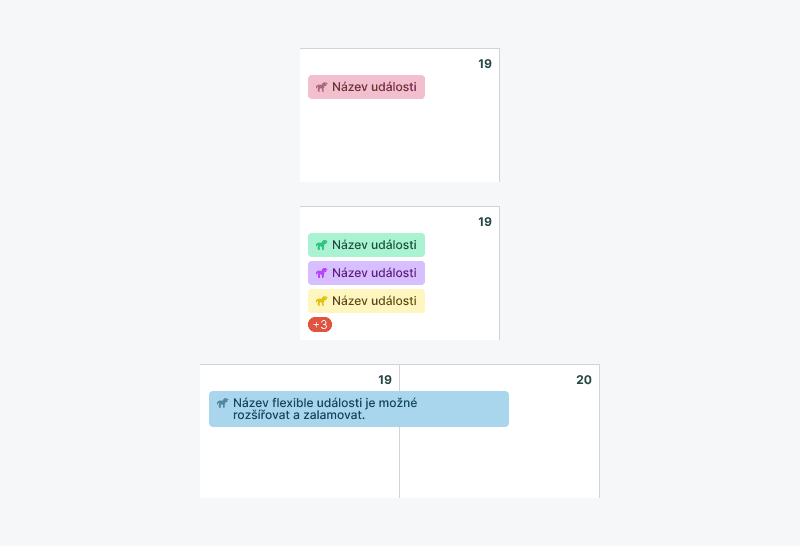This screenshot has height=546, width=800.
Task: Click date 19 in the three-event cell
Action: tap(485, 222)
